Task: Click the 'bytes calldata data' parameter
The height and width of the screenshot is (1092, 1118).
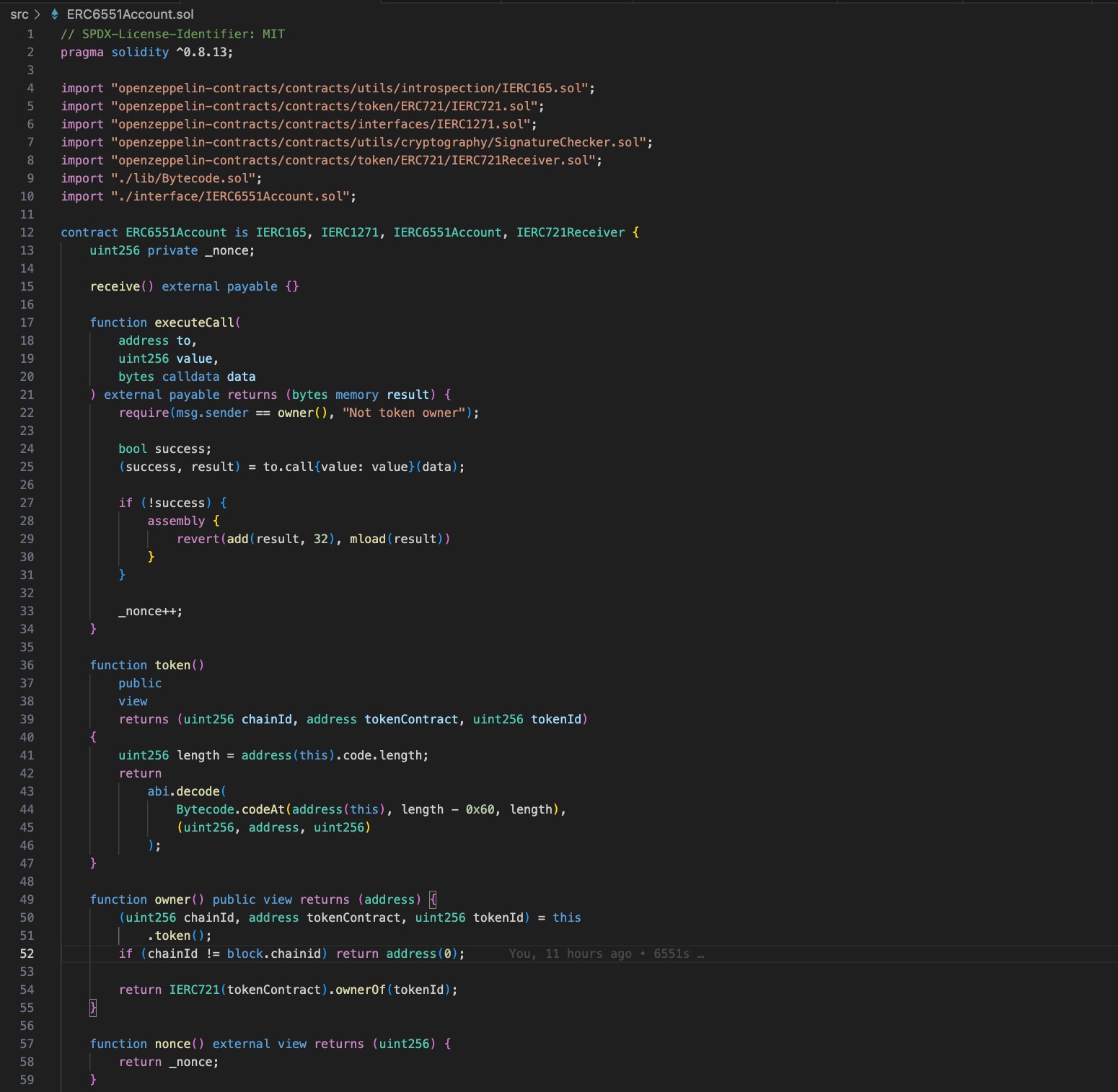Action: 187,377
